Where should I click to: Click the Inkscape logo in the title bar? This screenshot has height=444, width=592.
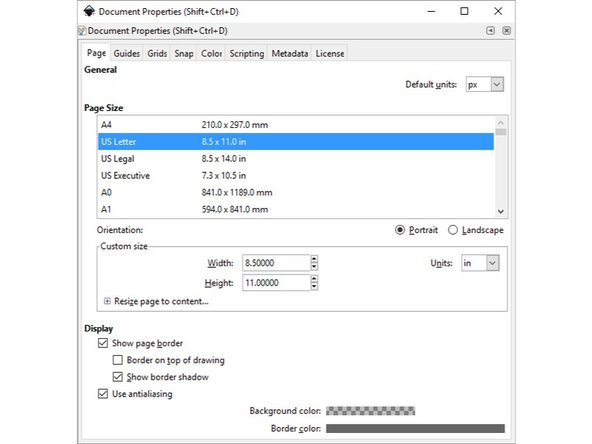89,11
